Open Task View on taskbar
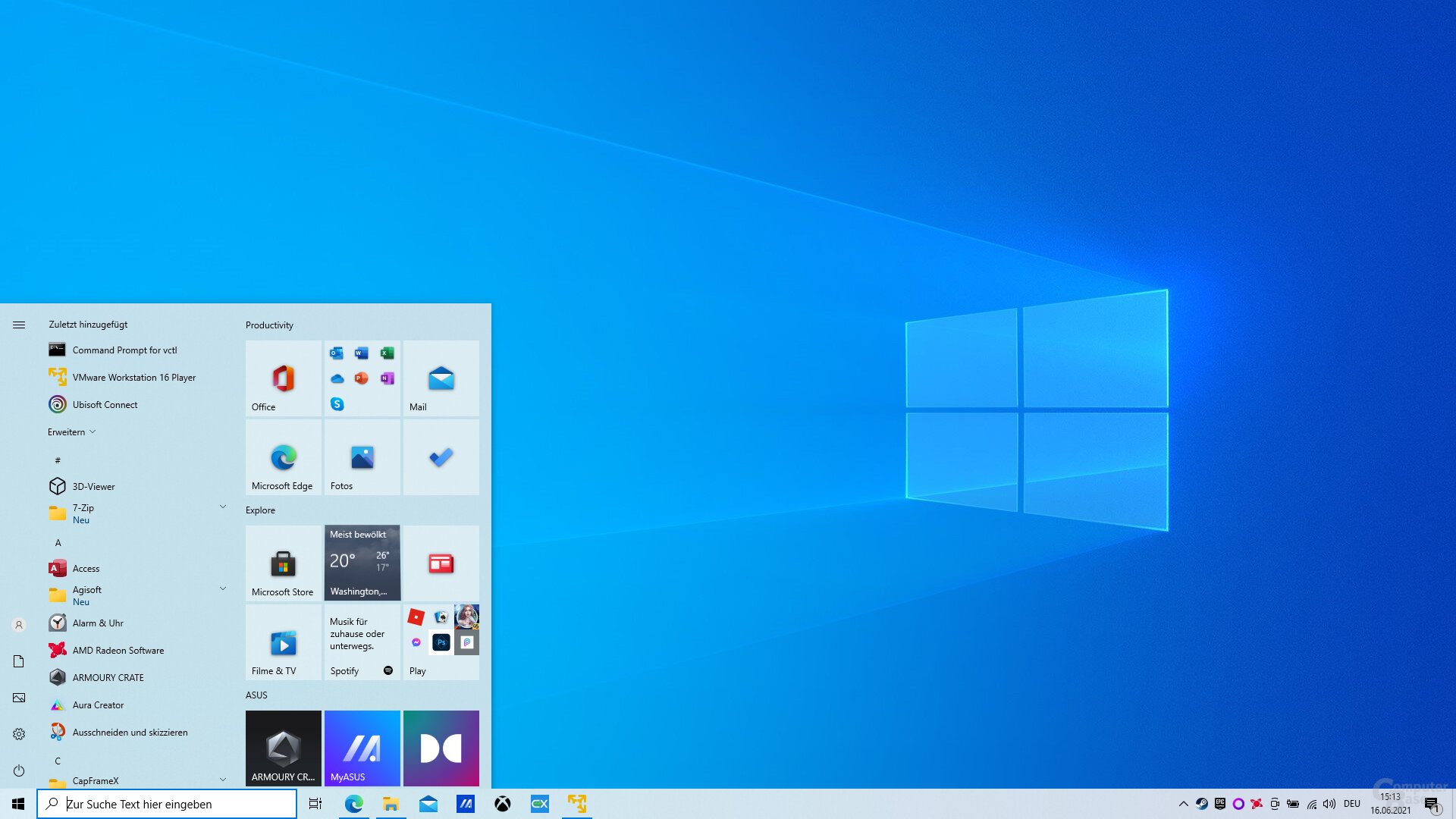Screen dimensions: 1456x819 pos(315,804)
